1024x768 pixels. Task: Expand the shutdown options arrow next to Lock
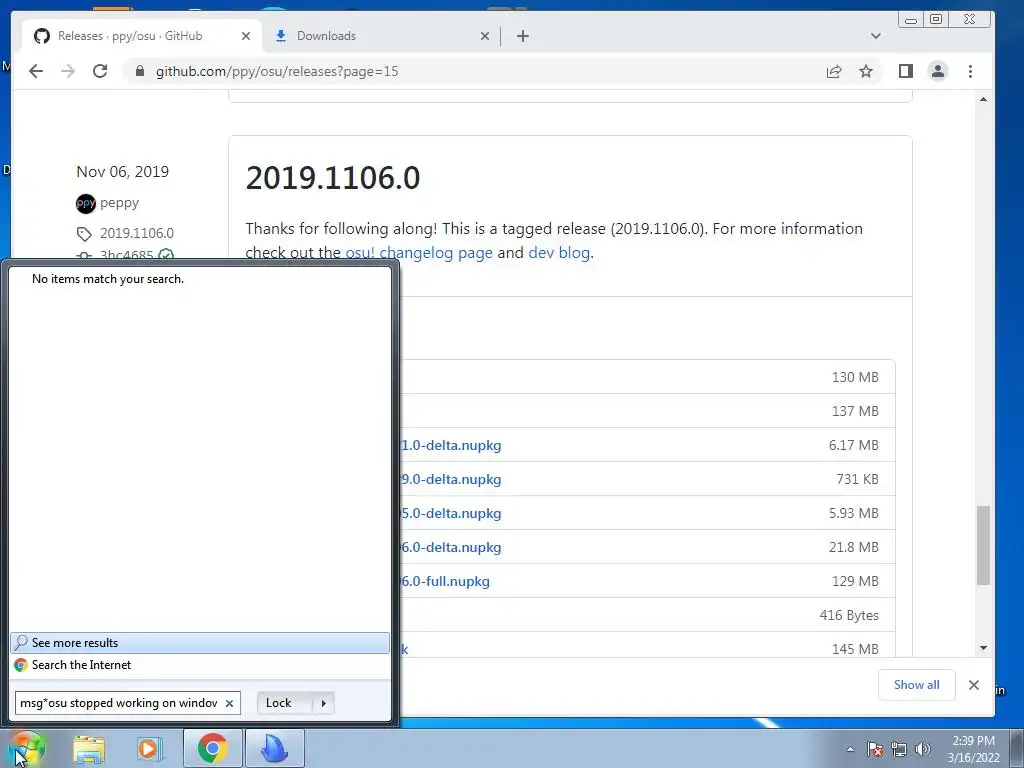click(x=323, y=703)
